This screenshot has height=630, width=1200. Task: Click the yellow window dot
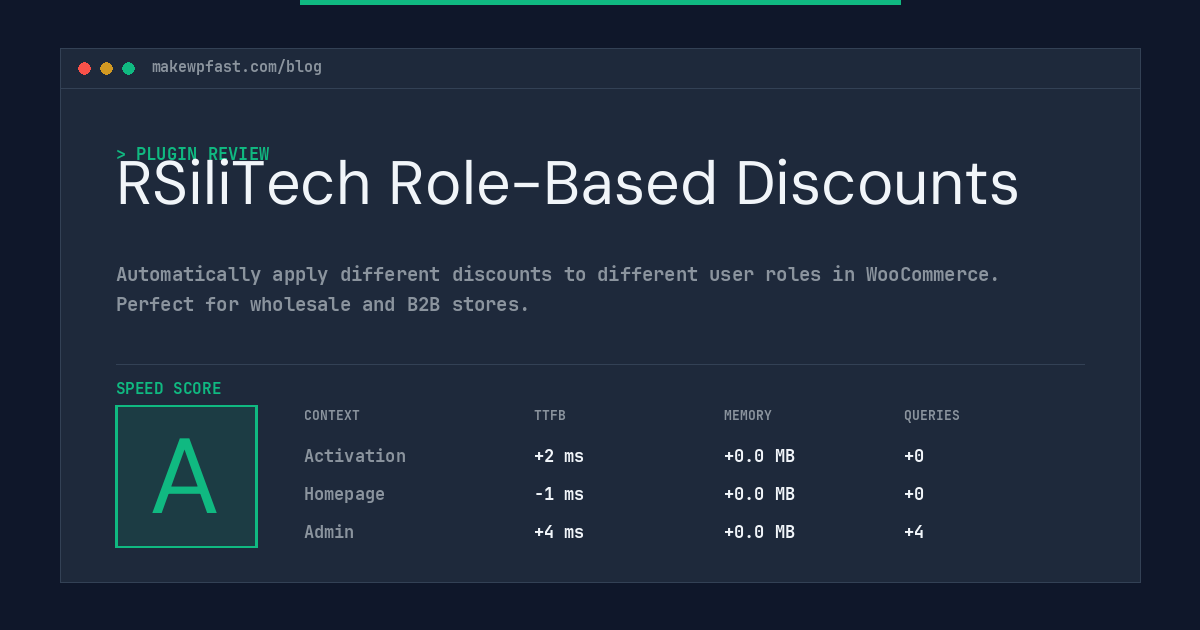click(x=106, y=68)
